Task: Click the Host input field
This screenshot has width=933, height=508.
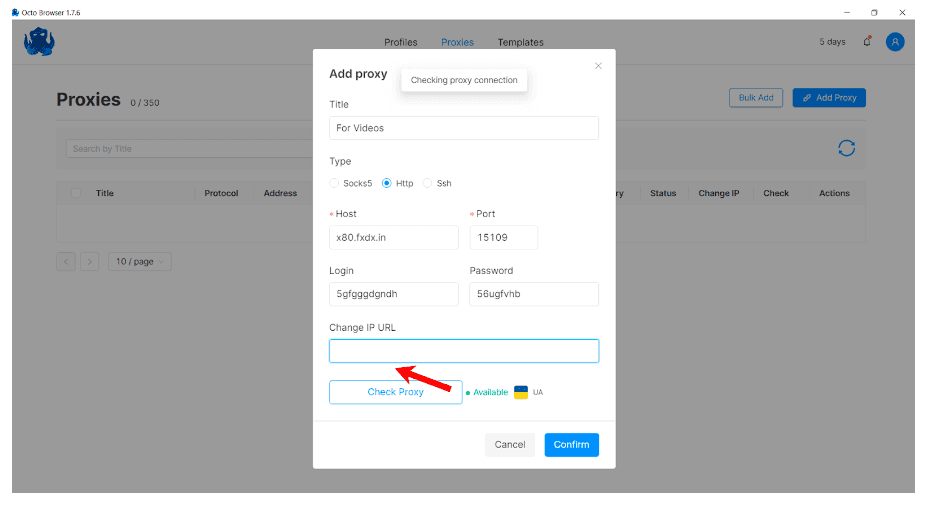Action: click(x=393, y=237)
